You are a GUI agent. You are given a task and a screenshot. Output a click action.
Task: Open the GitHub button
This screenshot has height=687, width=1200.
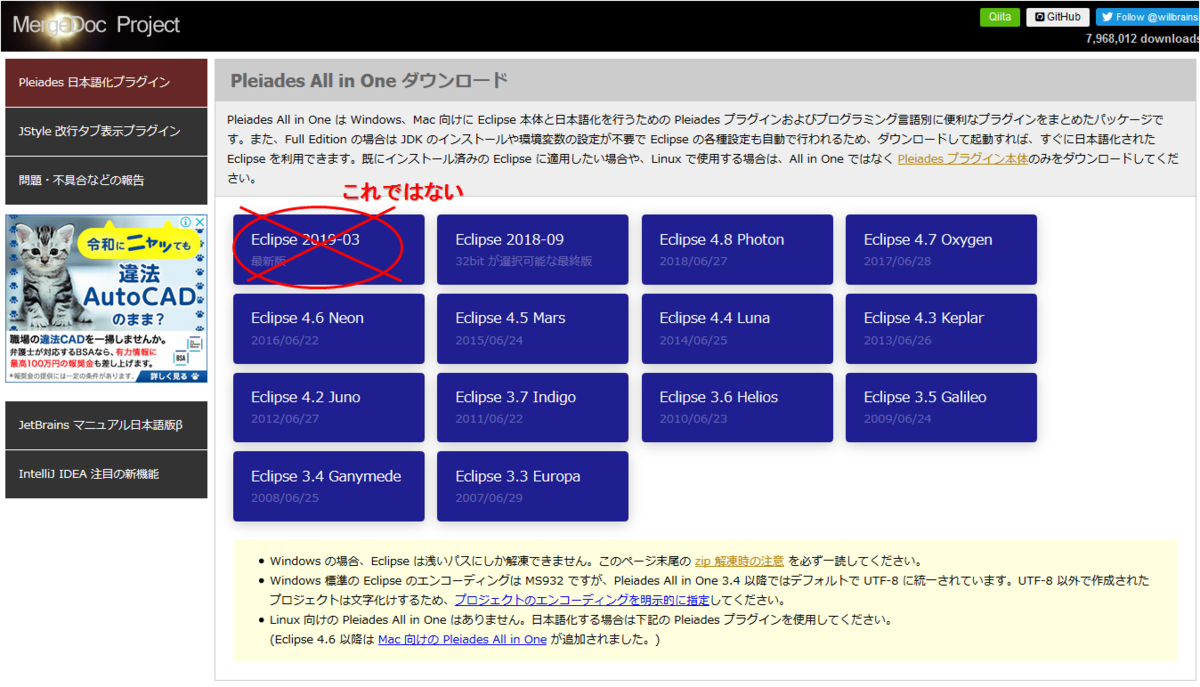(x=1058, y=17)
